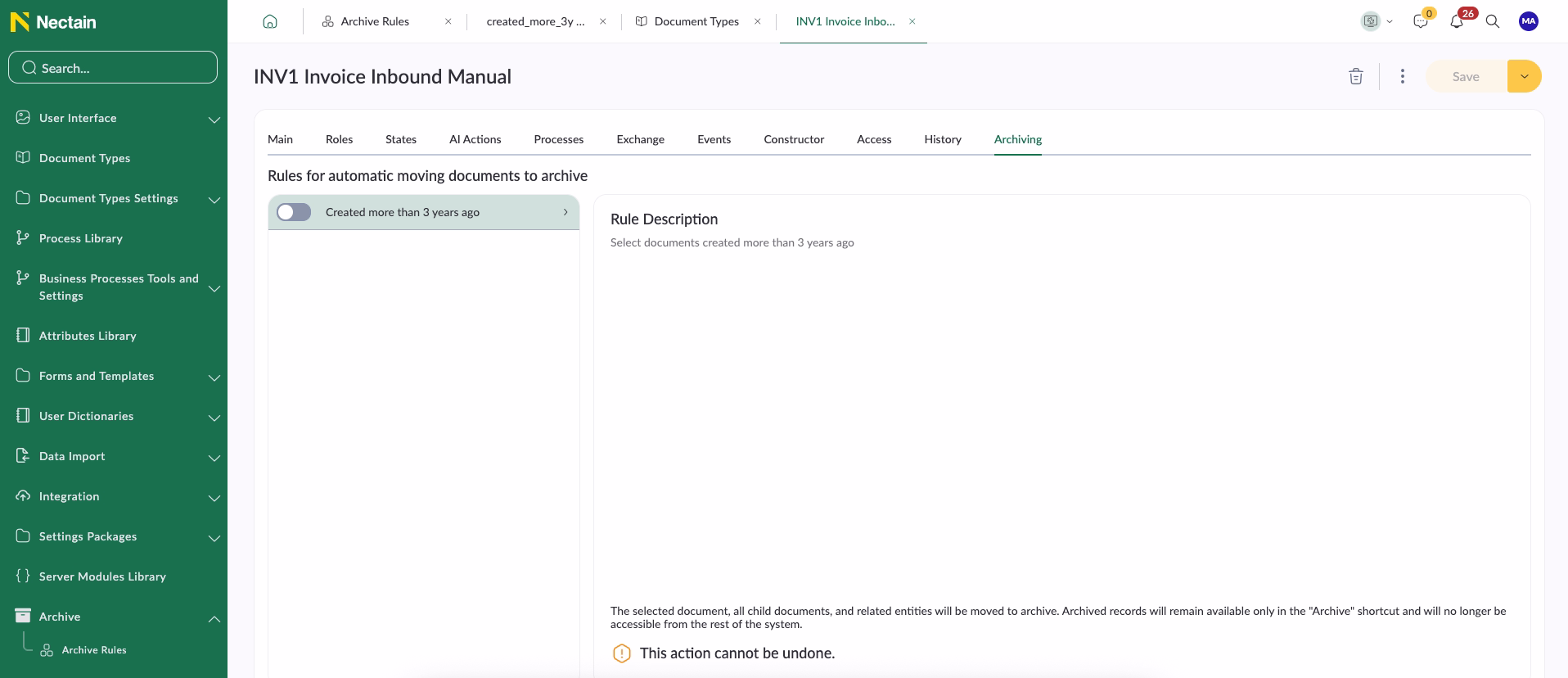Expand Business Processes Tools and Settings

[x=214, y=288]
